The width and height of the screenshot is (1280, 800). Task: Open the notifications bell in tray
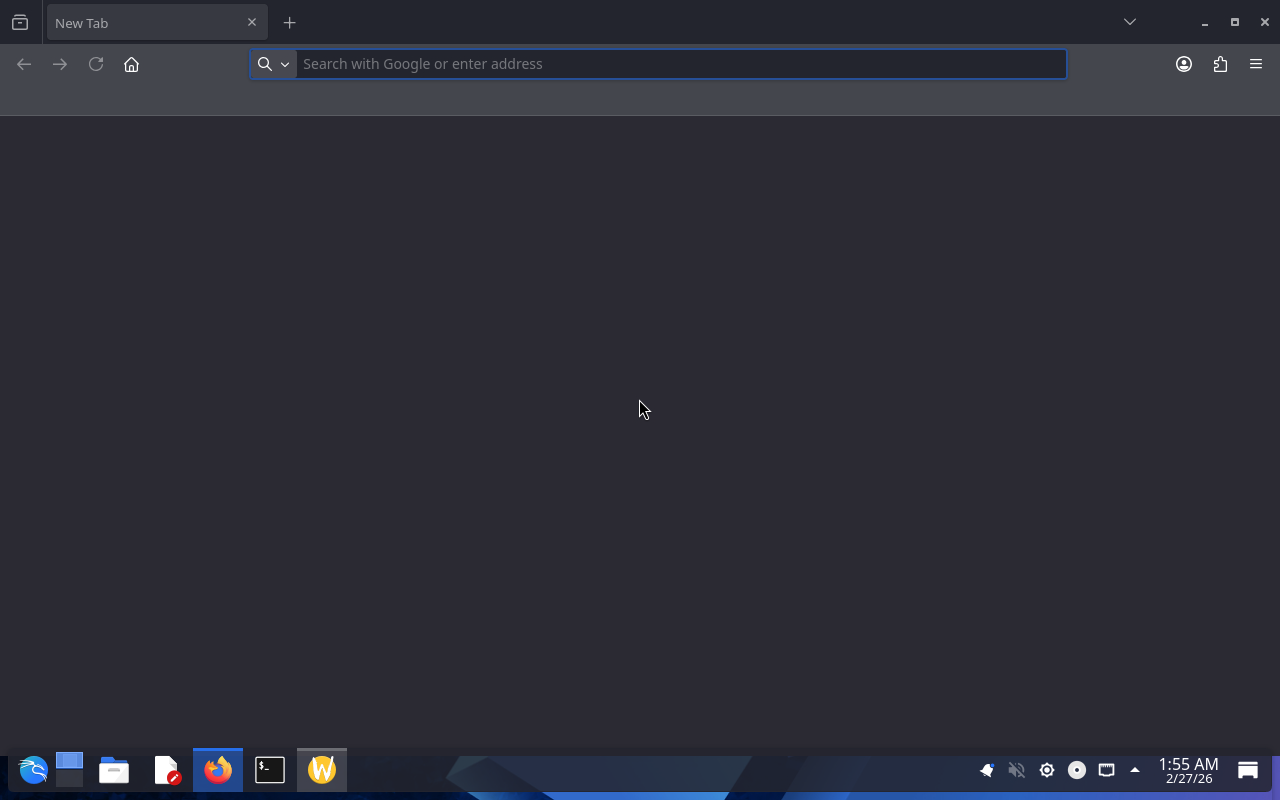tap(987, 770)
